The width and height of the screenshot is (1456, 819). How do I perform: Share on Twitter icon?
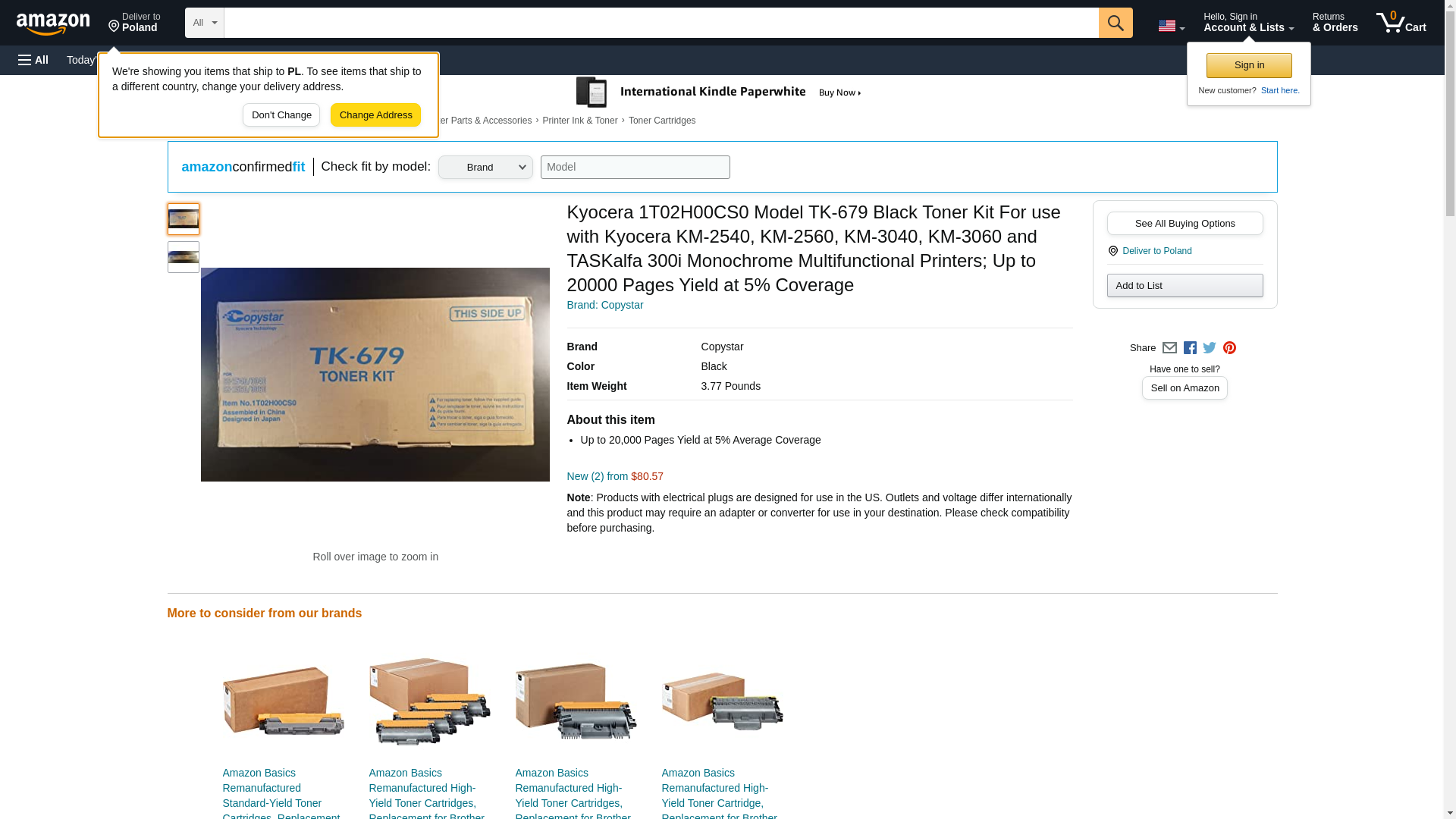click(1210, 348)
